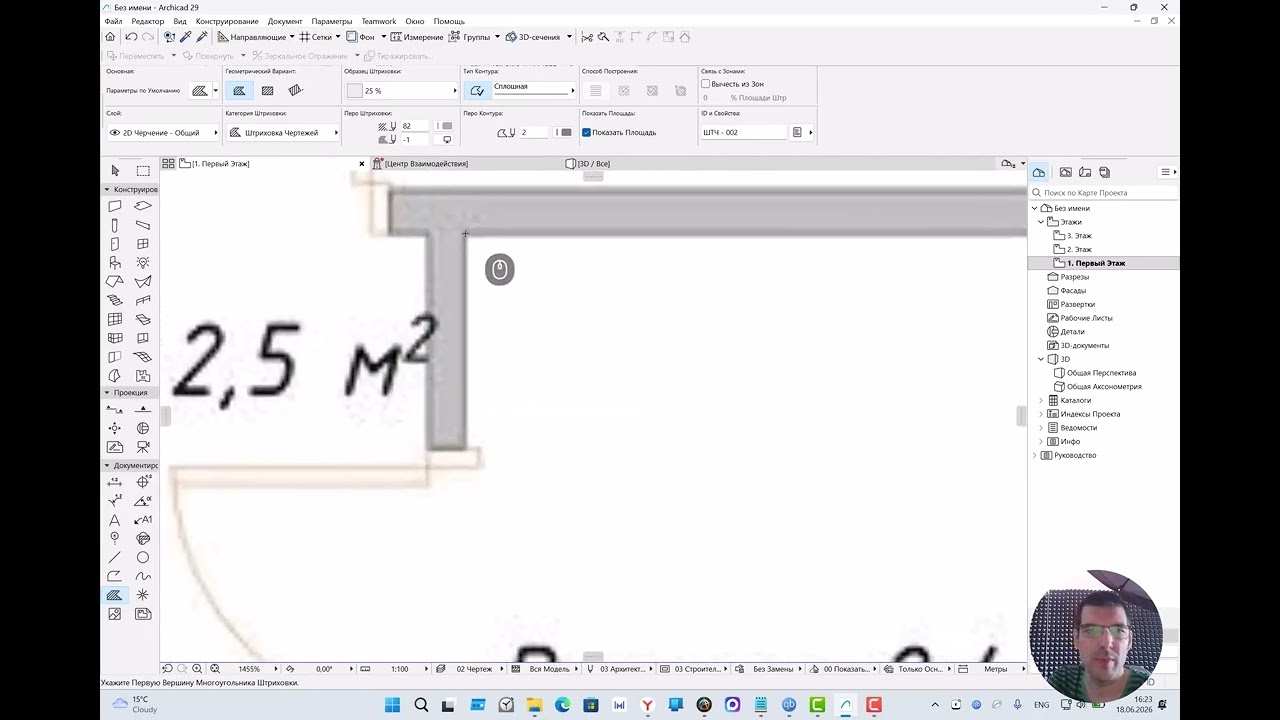Select the Text tool
Screen dimensions: 1280x720
(x=115, y=520)
